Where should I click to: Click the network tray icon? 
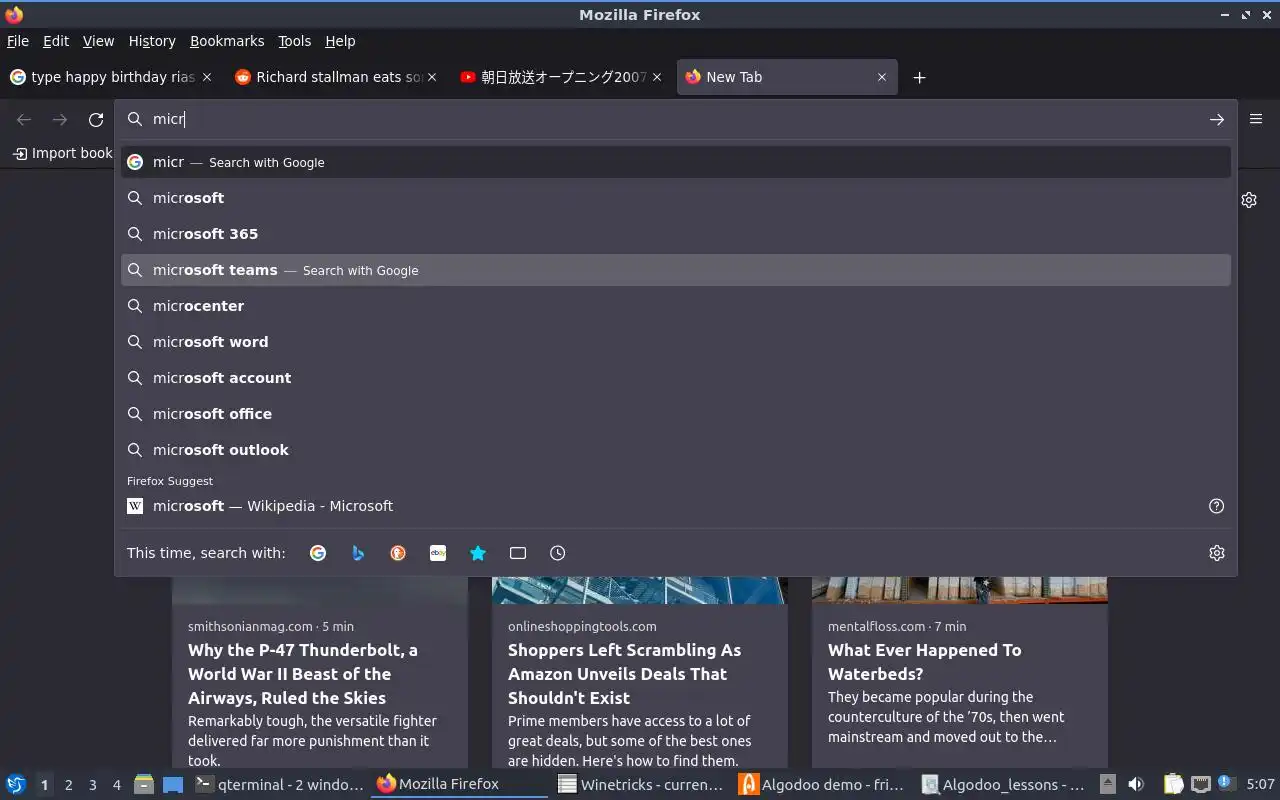[x=1201, y=784]
